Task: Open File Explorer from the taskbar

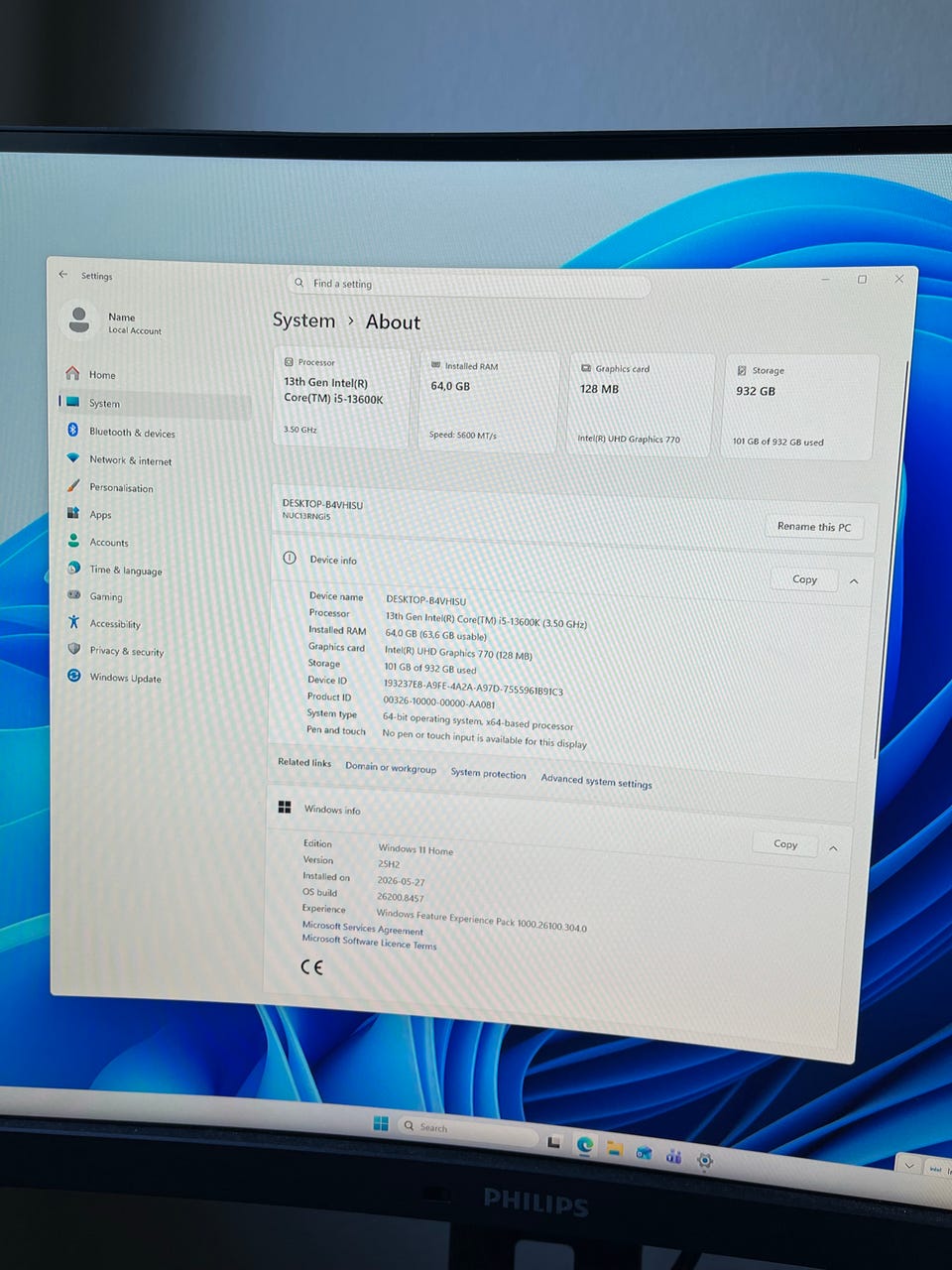Action: (x=615, y=1149)
